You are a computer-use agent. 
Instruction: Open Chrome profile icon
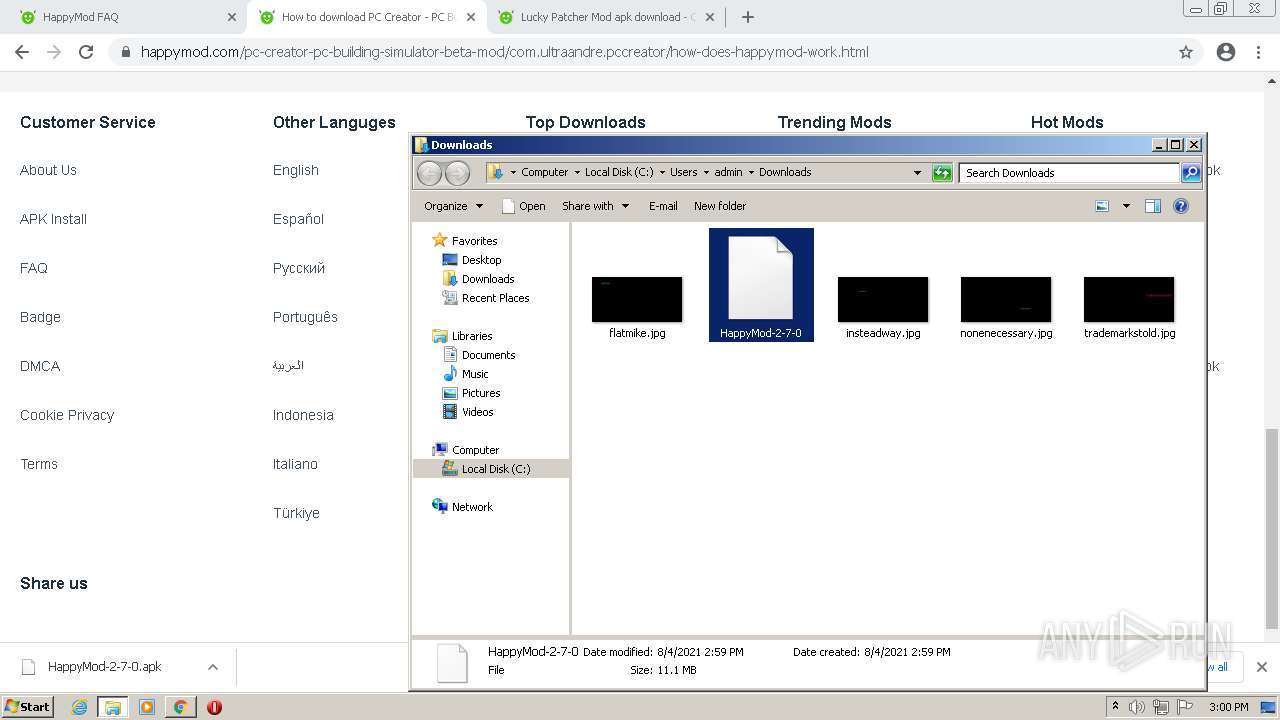click(x=1226, y=52)
